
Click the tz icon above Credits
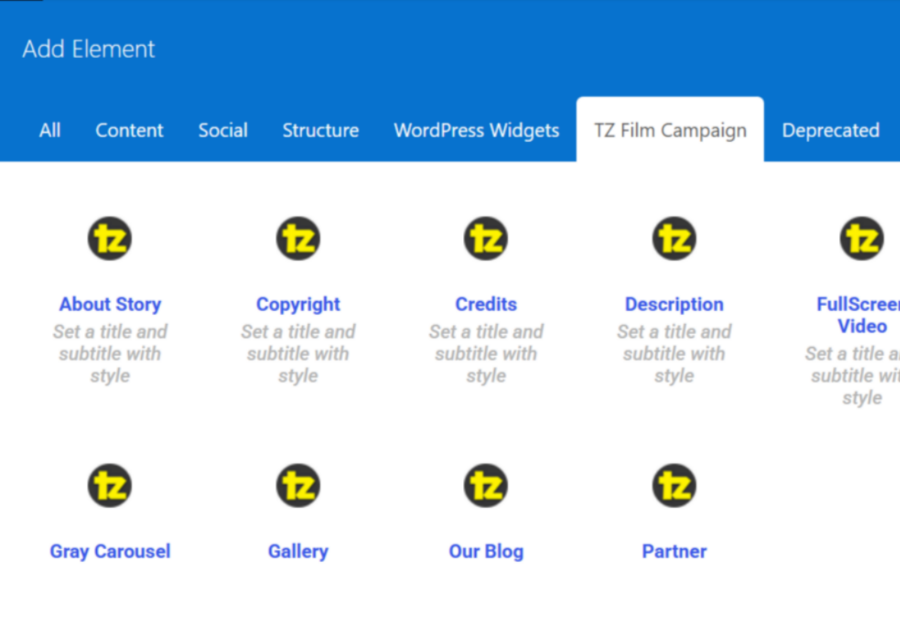[486, 238]
